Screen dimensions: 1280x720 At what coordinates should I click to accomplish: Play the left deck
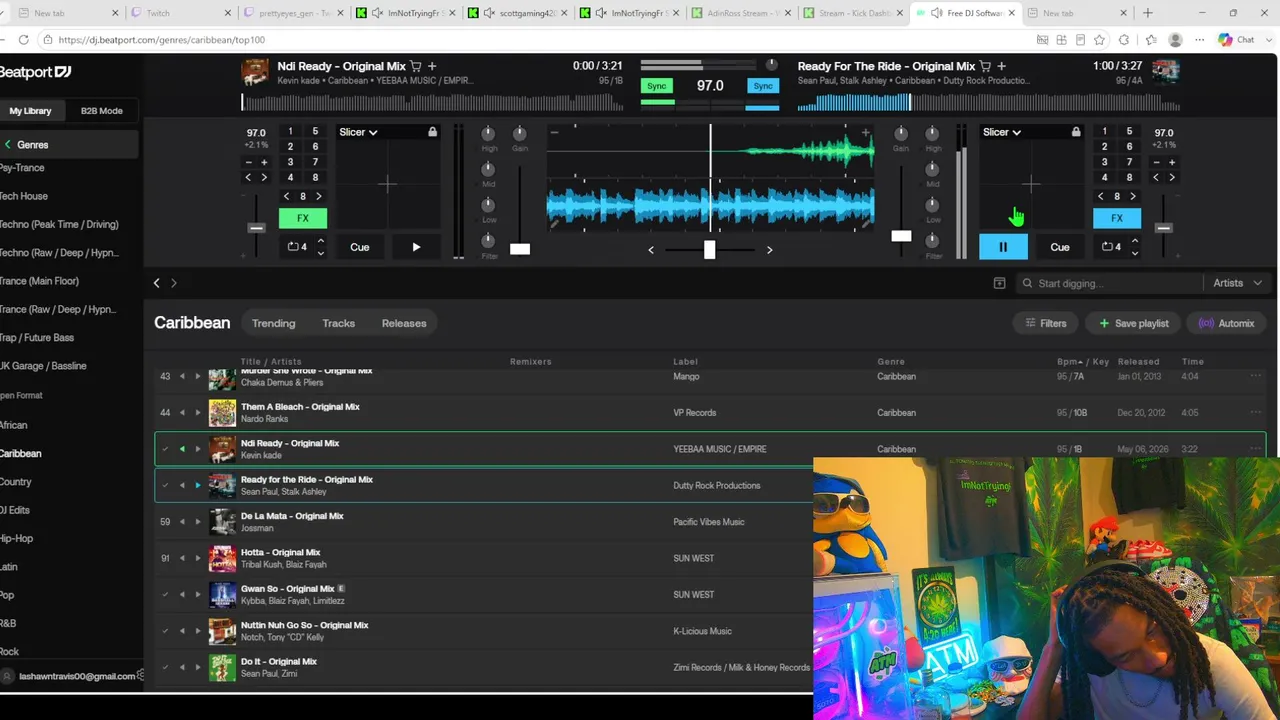click(416, 247)
